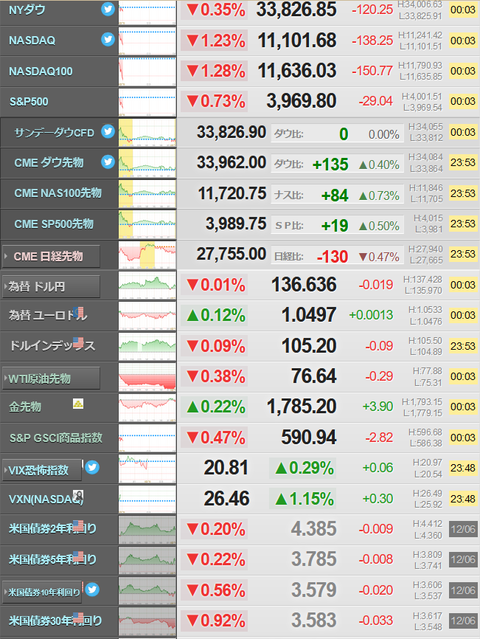Viewport: 480px width, 639px height.
Task: Open CME SP500先物 mini chart
Action: pos(148,224)
